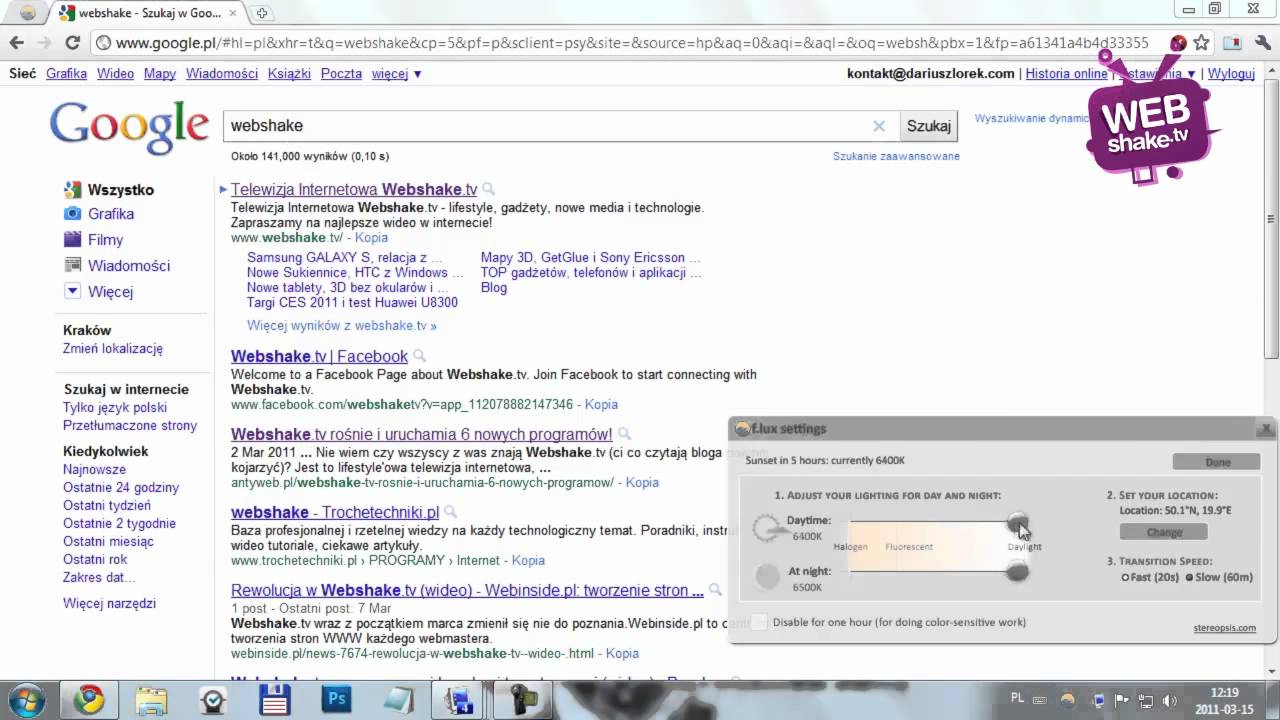Screen dimensions: 1280x720
Task: Click the camcorder app icon in taskbar
Action: [523, 699]
